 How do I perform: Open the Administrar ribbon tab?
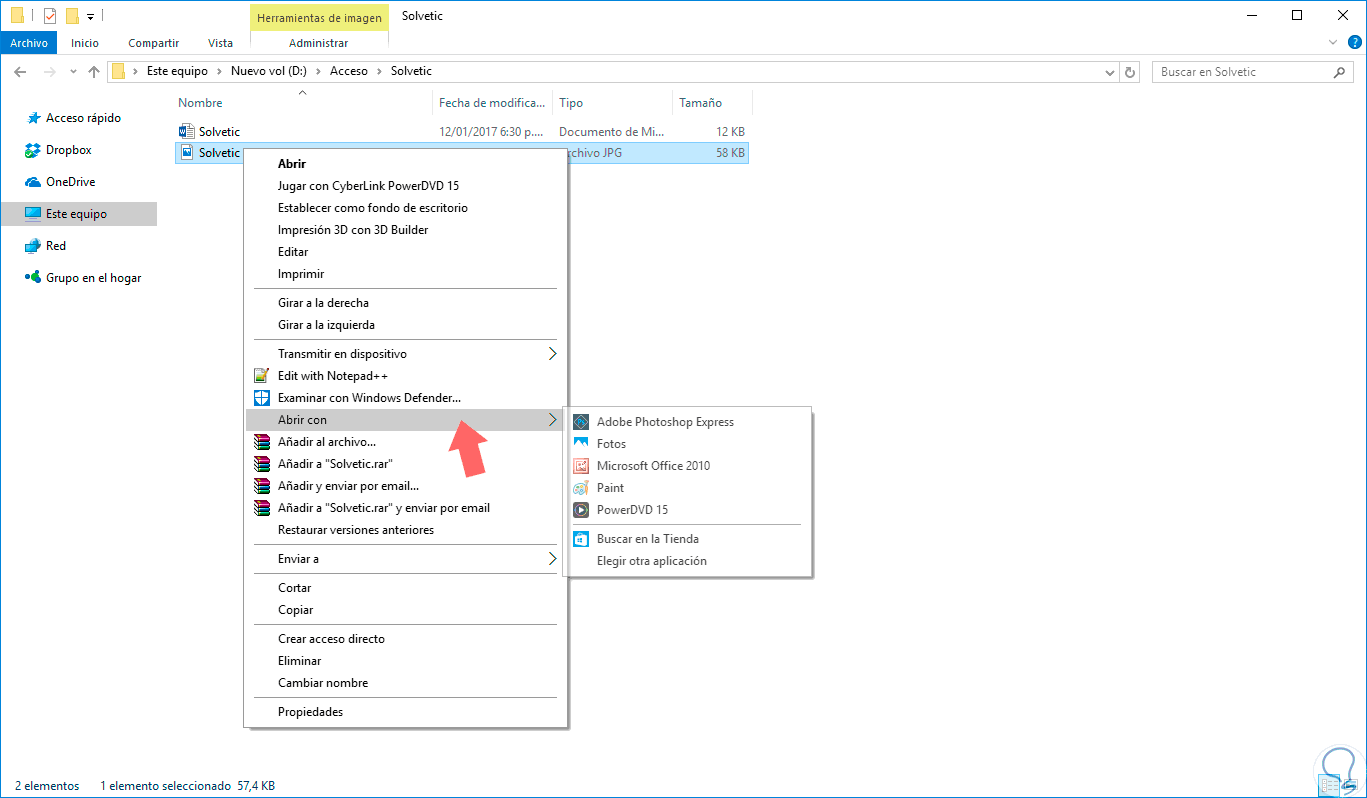(318, 43)
